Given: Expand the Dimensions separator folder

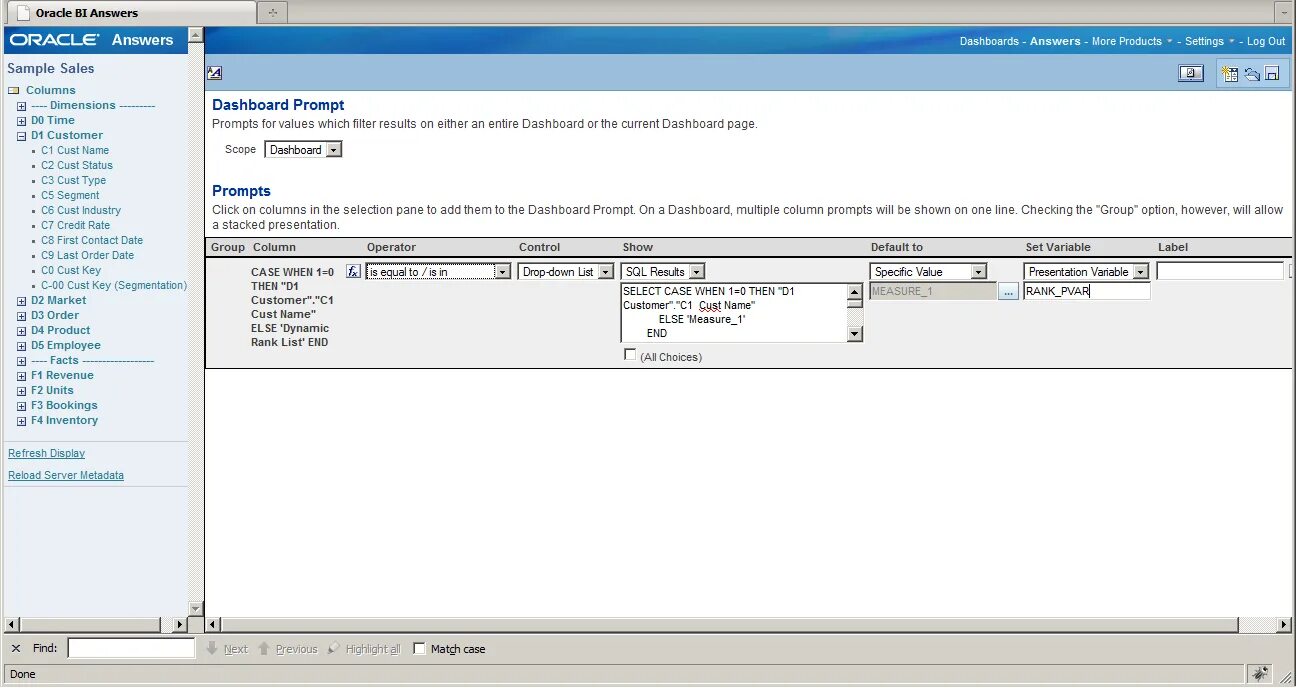Looking at the screenshot, I should click(22, 105).
